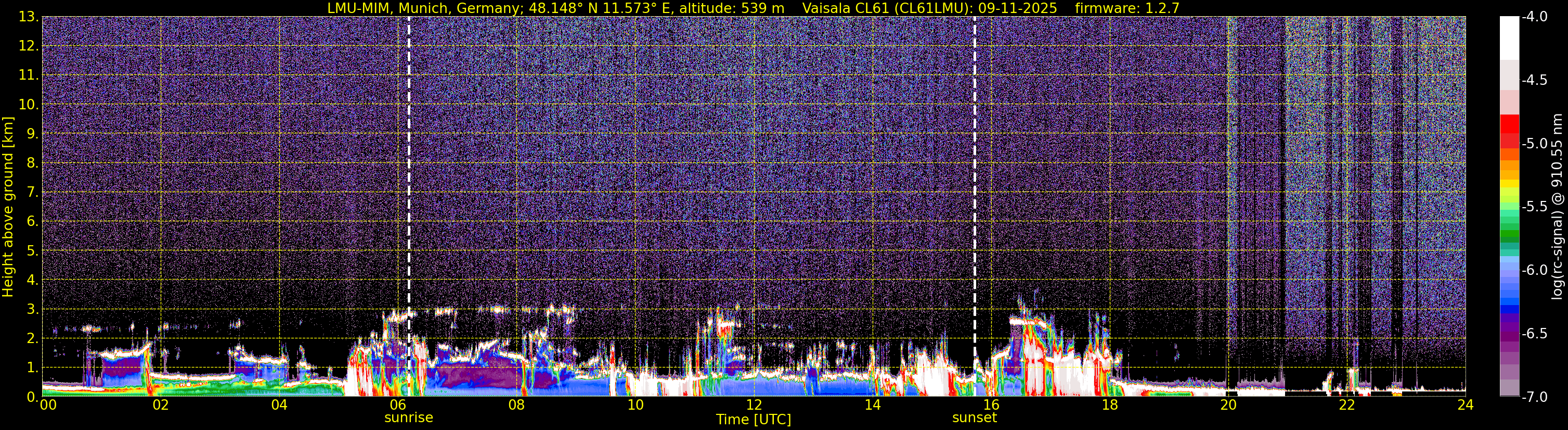Click the 12 hour tick label

754,405
